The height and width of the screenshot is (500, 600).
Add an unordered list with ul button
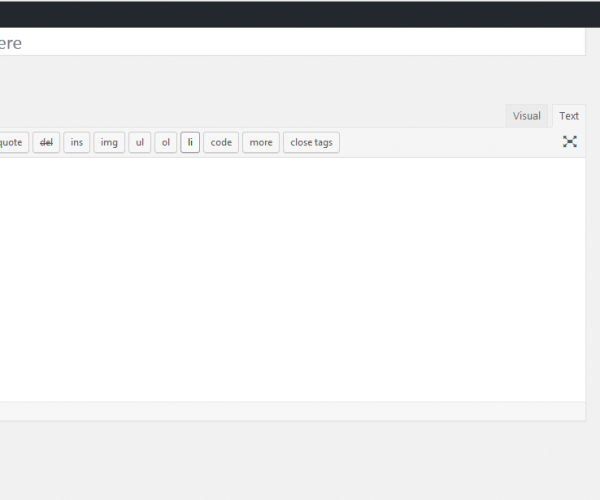tap(140, 142)
